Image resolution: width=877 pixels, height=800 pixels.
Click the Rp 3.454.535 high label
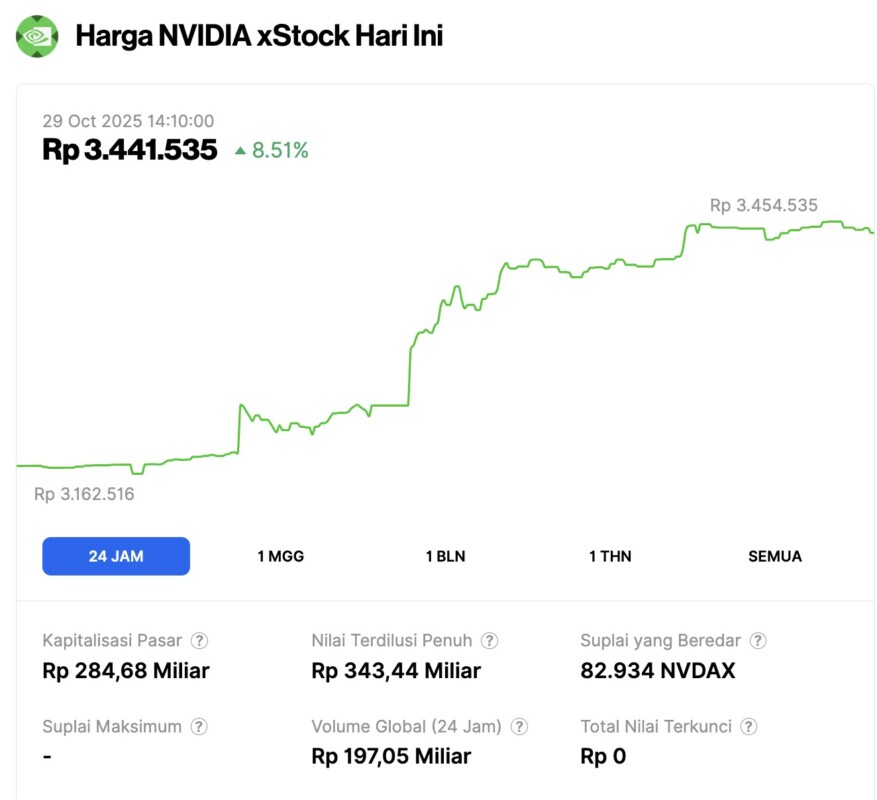click(x=764, y=205)
